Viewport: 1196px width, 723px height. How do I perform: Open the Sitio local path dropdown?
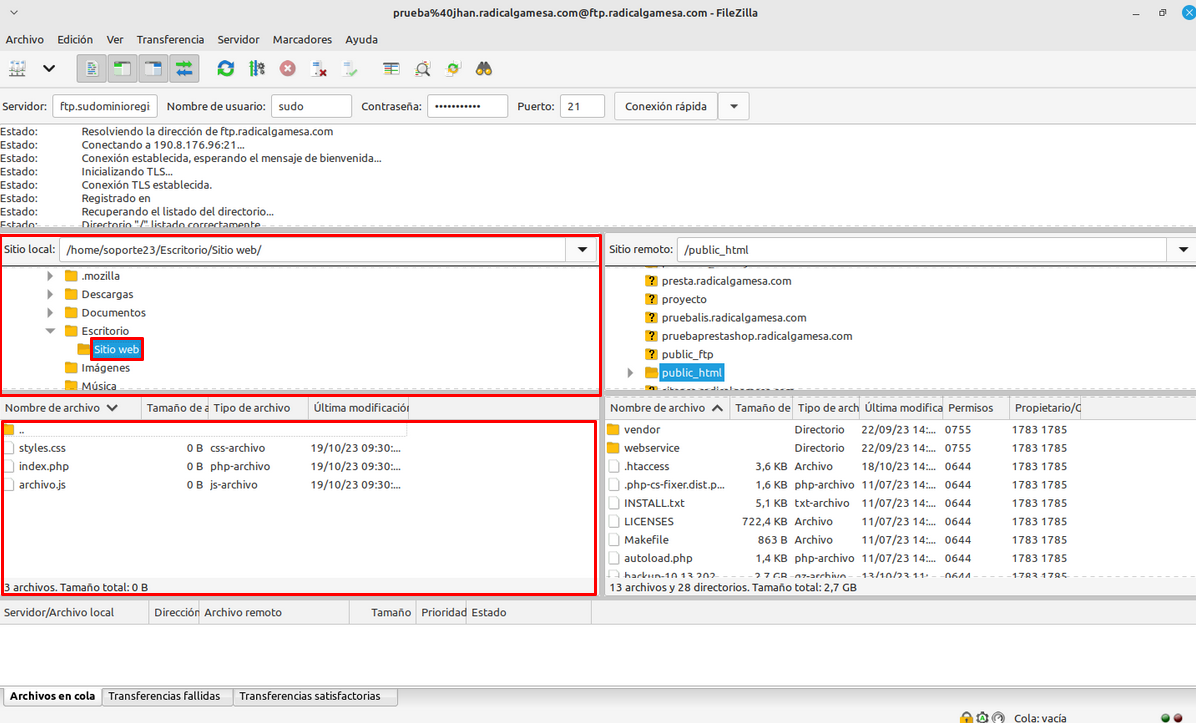coord(582,249)
